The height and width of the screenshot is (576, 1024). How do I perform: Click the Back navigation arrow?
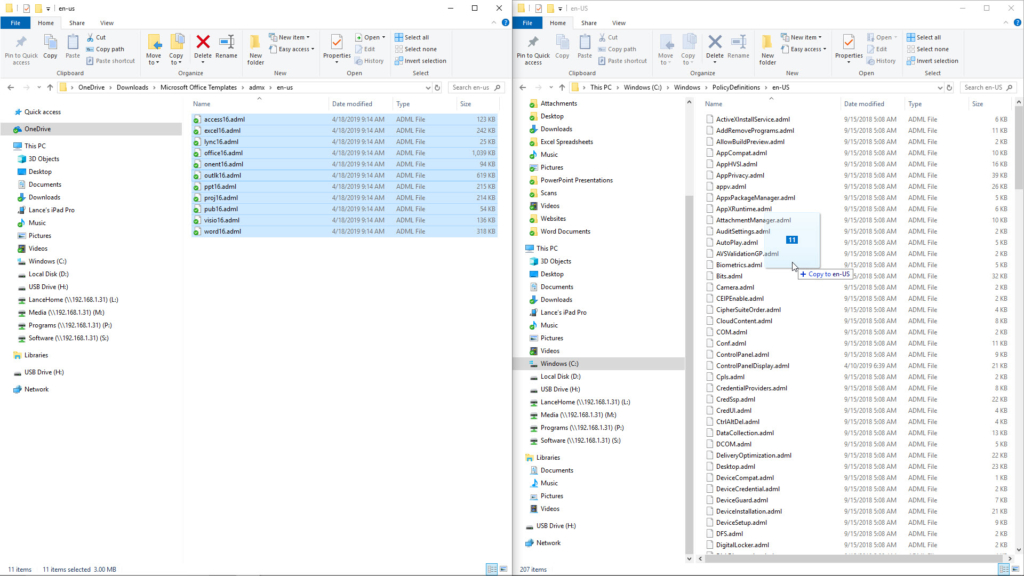(x=521, y=86)
